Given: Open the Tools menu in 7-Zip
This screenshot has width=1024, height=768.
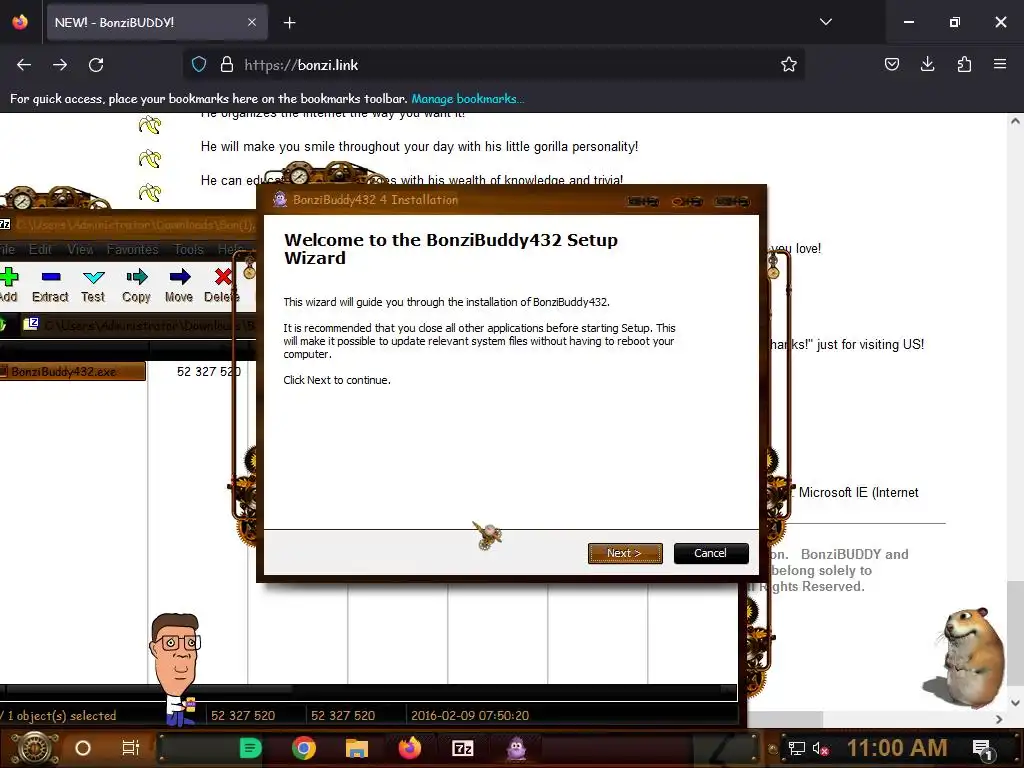Looking at the screenshot, I should (x=189, y=249).
